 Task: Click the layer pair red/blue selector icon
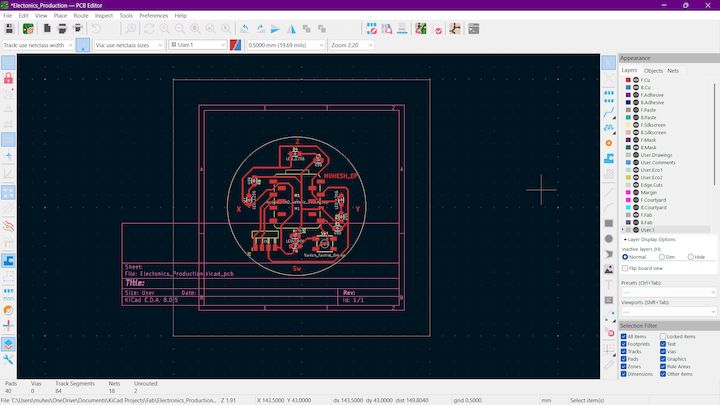(236, 45)
